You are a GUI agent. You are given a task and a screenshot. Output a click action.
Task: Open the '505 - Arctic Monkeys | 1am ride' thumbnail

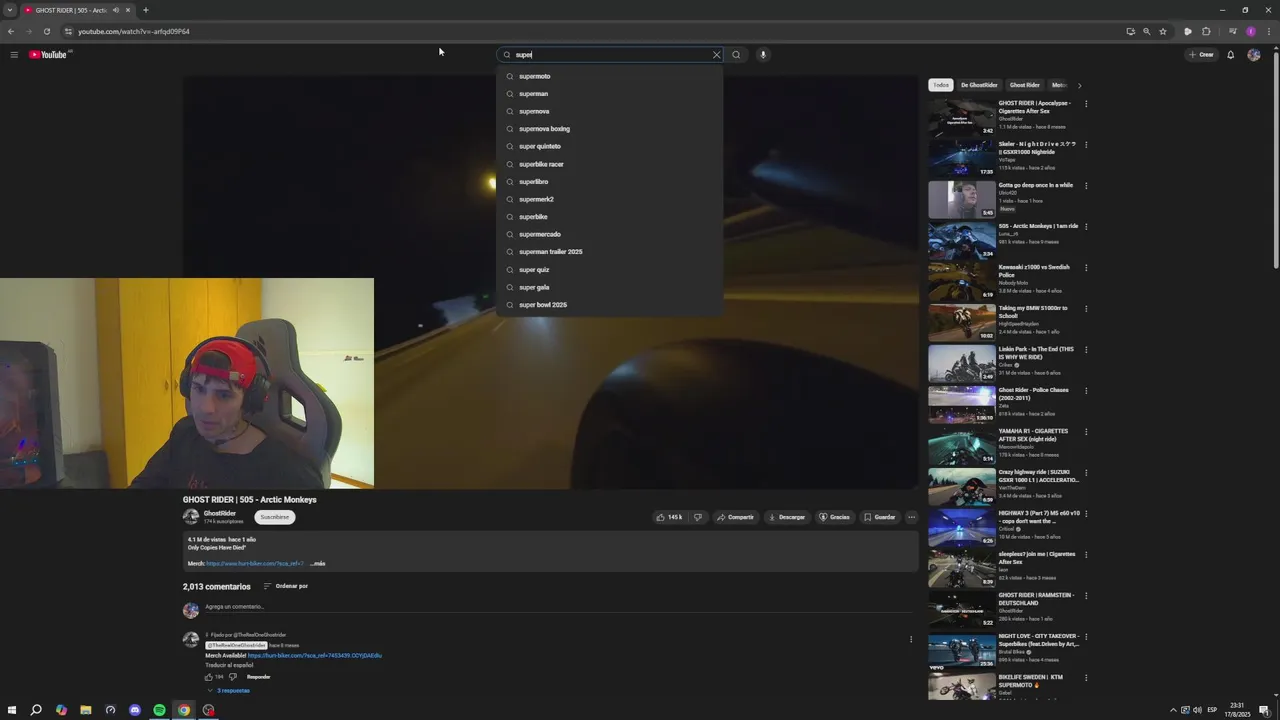click(x=962, y=240)
